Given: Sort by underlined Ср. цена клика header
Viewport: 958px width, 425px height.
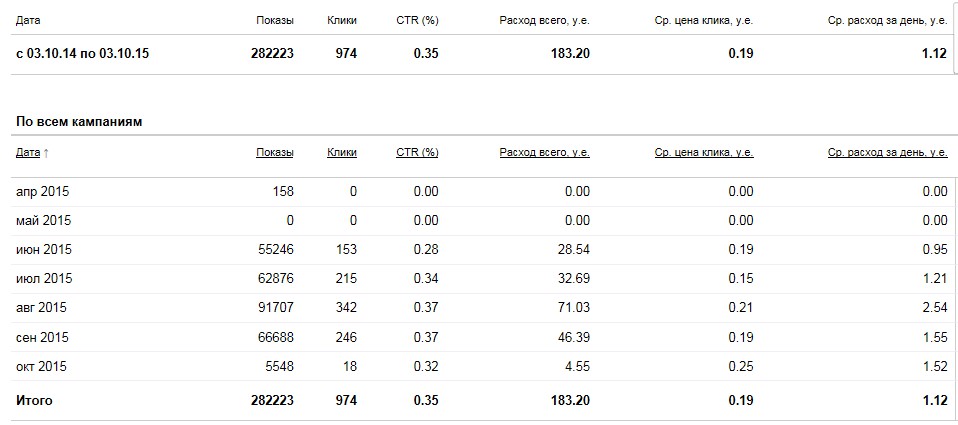Looking at the screenshot, I should (704, 152).
